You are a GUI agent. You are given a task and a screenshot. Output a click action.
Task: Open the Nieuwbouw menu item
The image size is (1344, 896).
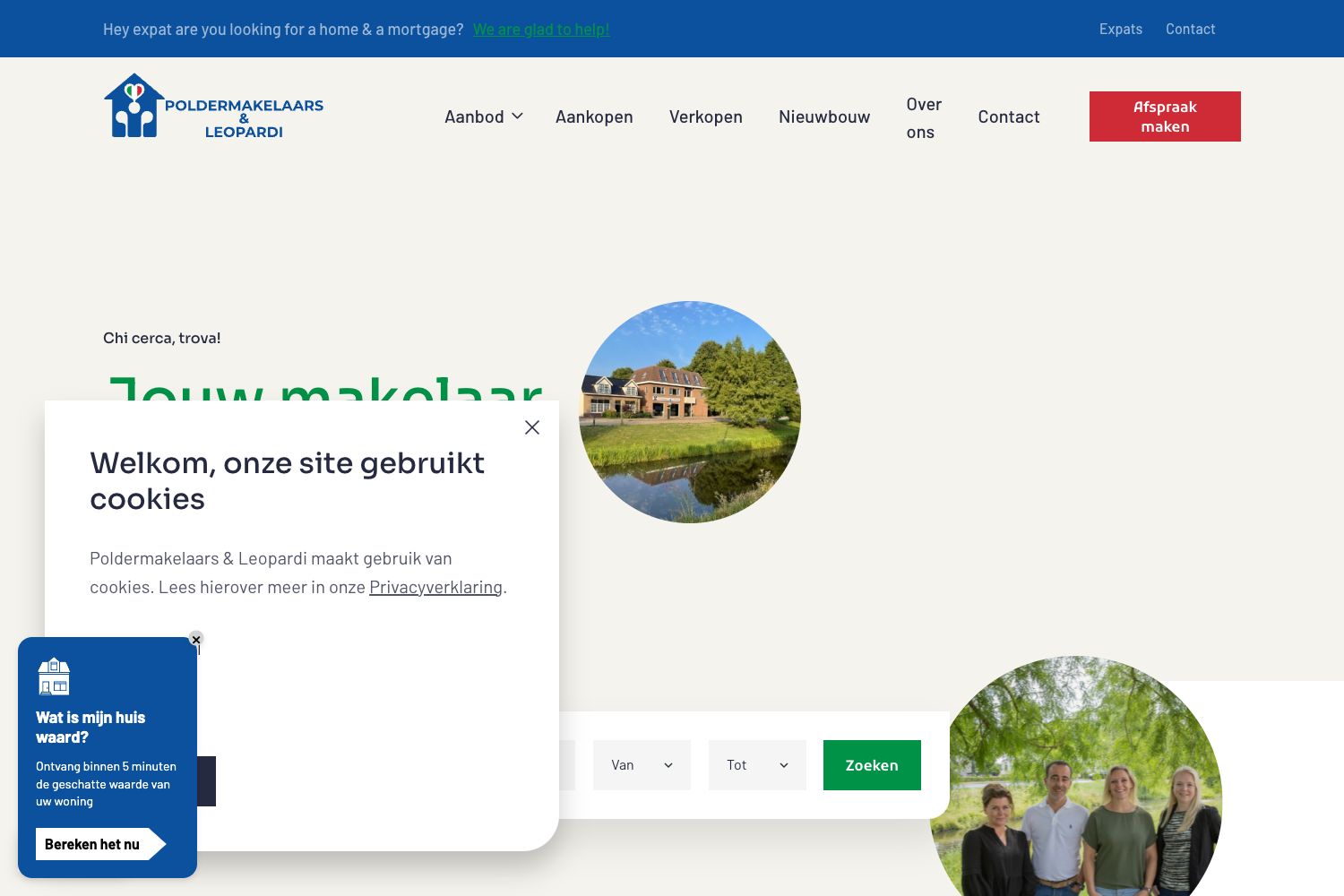824,116
